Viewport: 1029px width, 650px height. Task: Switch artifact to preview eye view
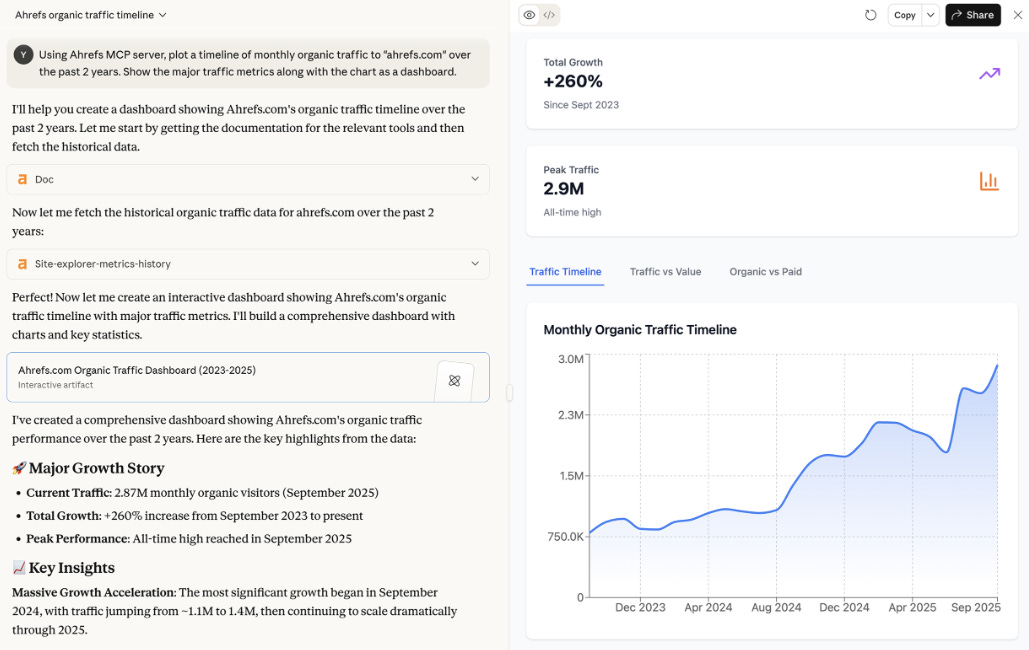pyautogui.click(x=529, y=15)
